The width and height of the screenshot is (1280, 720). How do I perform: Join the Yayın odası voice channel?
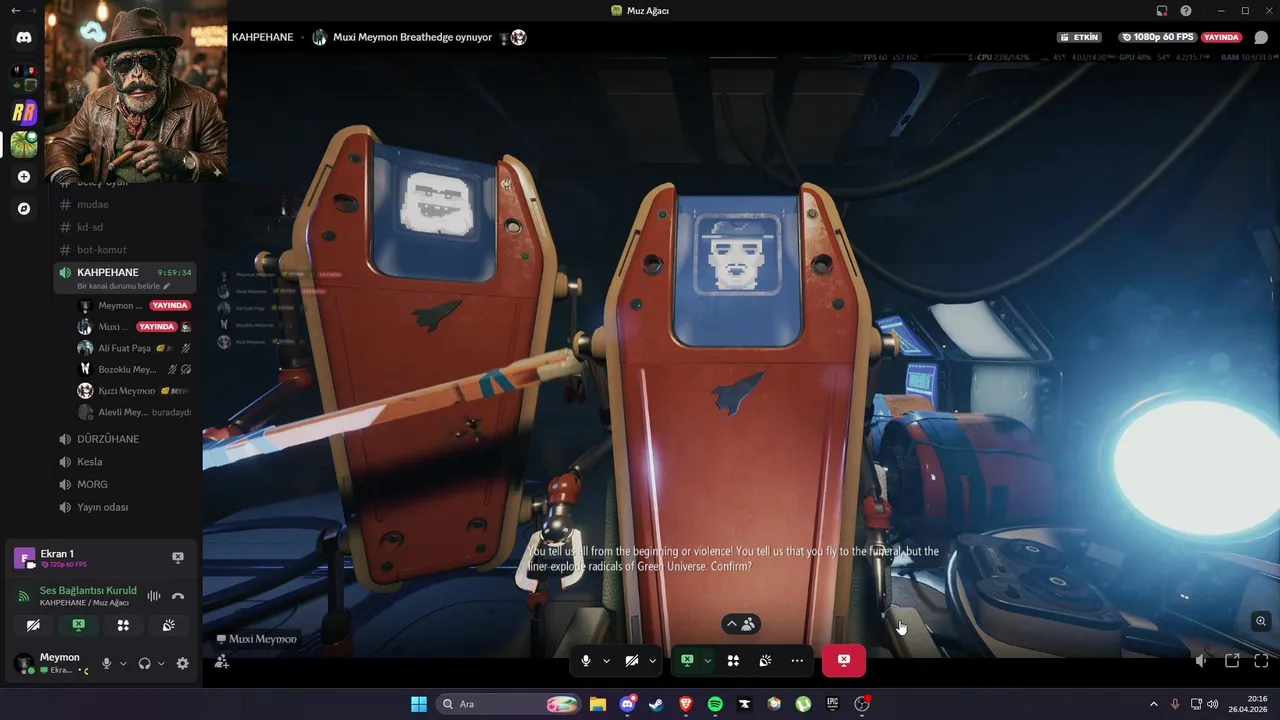pos(102,507)
